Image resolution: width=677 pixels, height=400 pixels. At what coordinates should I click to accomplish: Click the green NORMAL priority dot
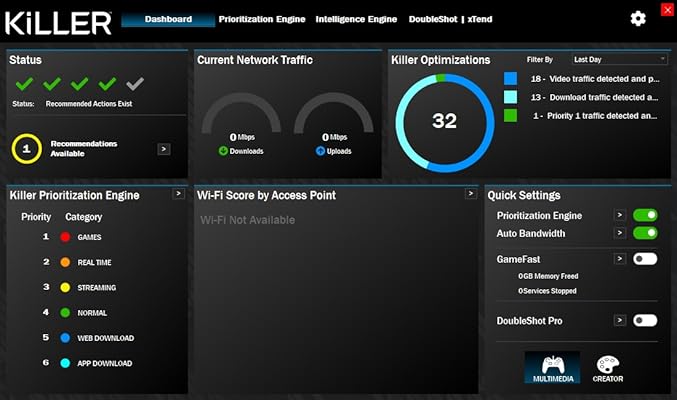pyautogui.click(x=65, y=312)
